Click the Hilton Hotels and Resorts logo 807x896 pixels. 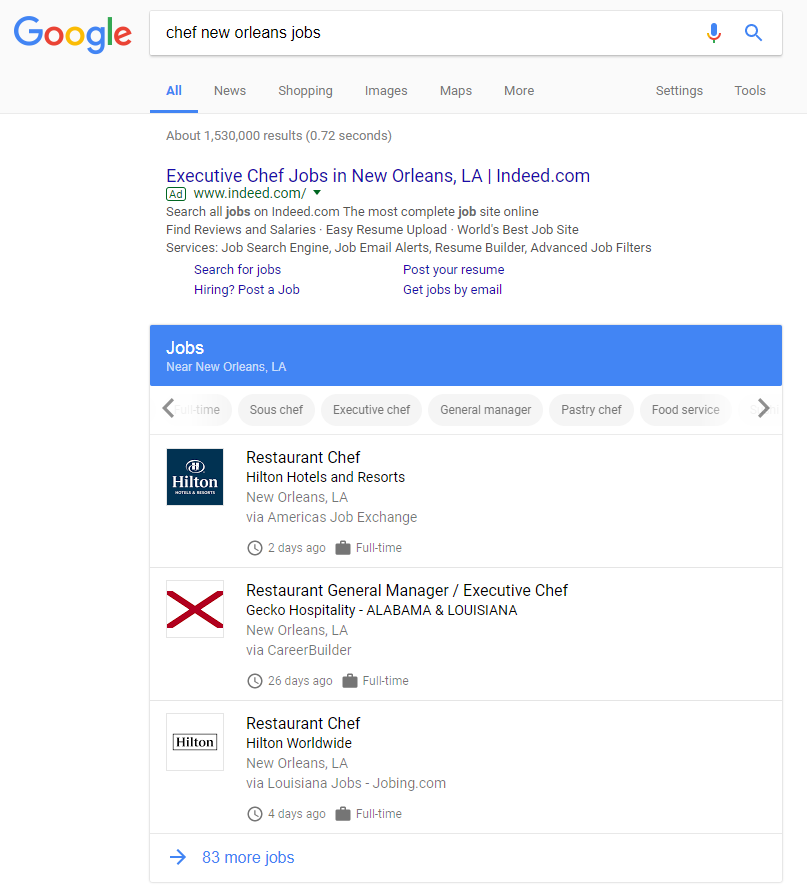click(195, 477)
